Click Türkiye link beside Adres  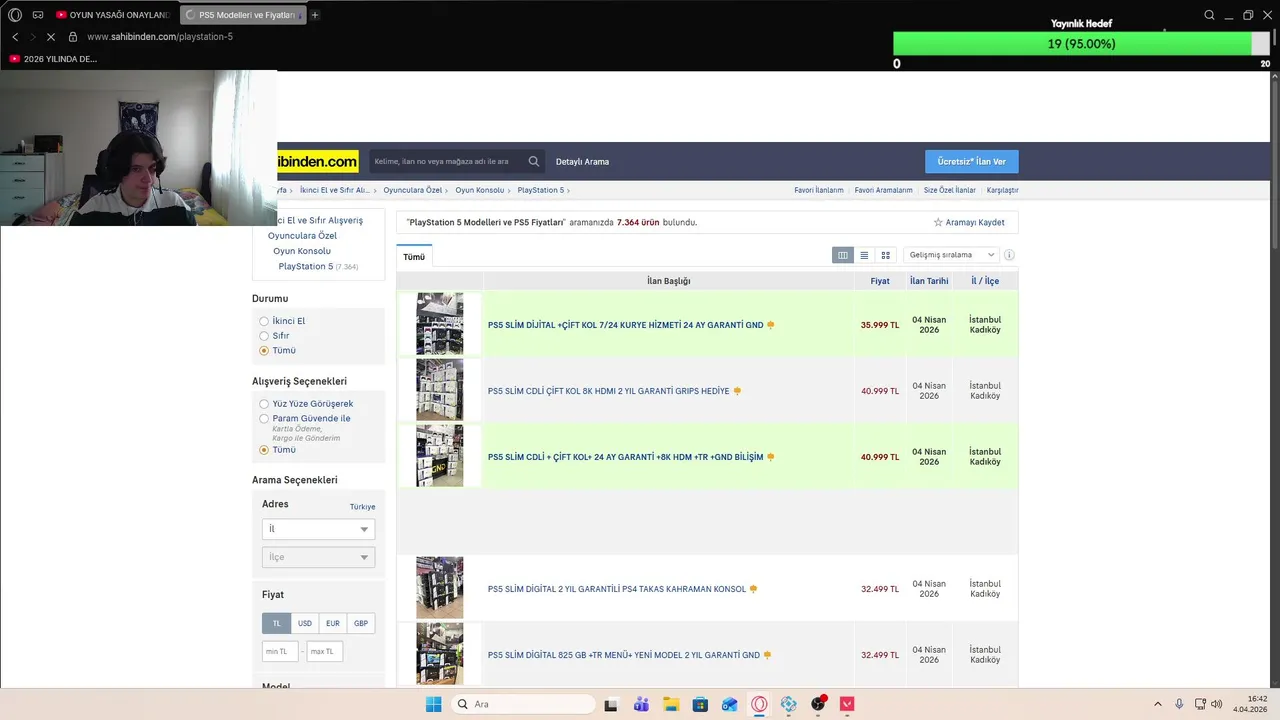(x=362, y=507)
